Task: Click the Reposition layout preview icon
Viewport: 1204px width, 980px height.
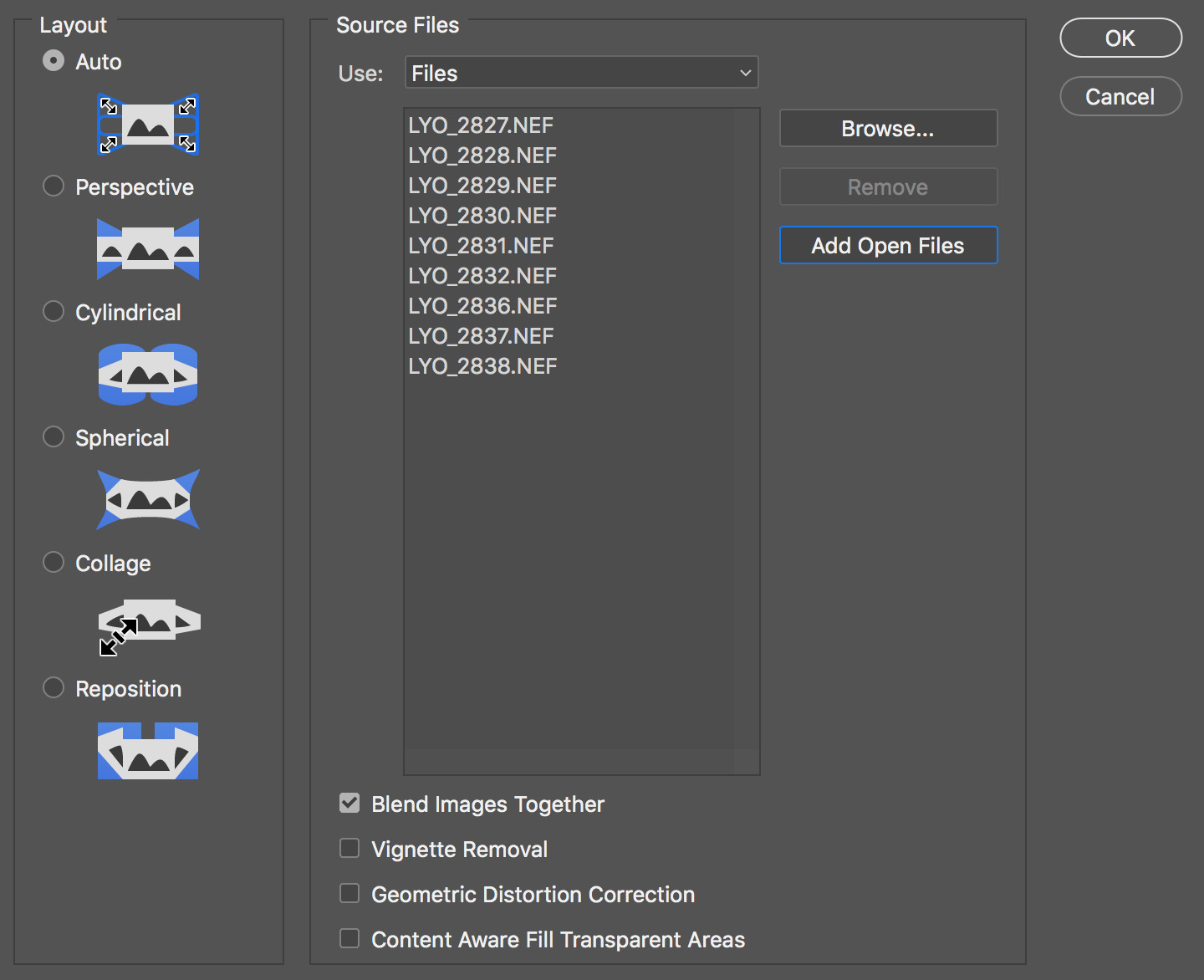Action: click(148, 751)
